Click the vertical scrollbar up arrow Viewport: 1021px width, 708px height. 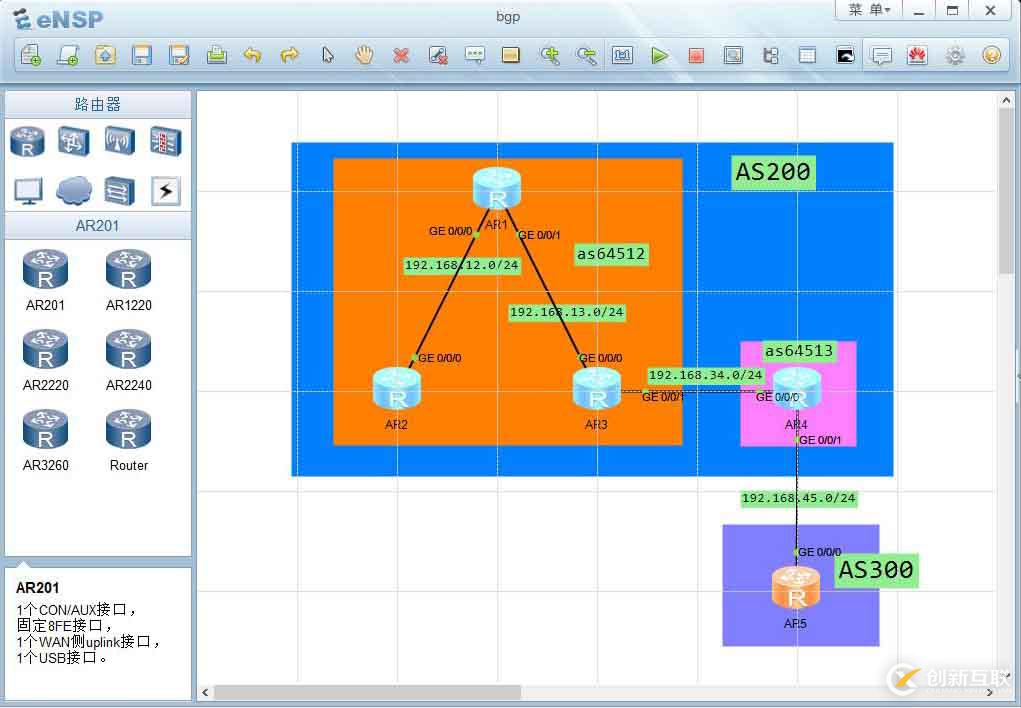1007,100
